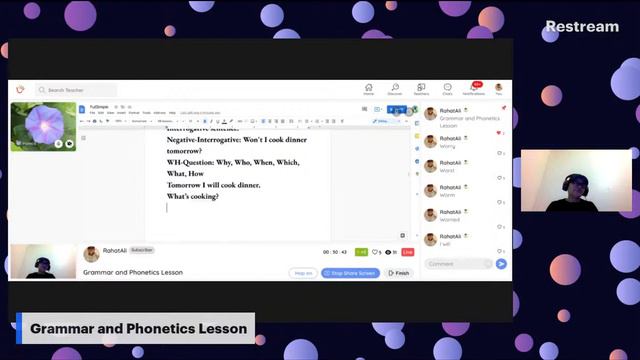
Task: Click the Paint format roller icon
Action: pos(108,121)
